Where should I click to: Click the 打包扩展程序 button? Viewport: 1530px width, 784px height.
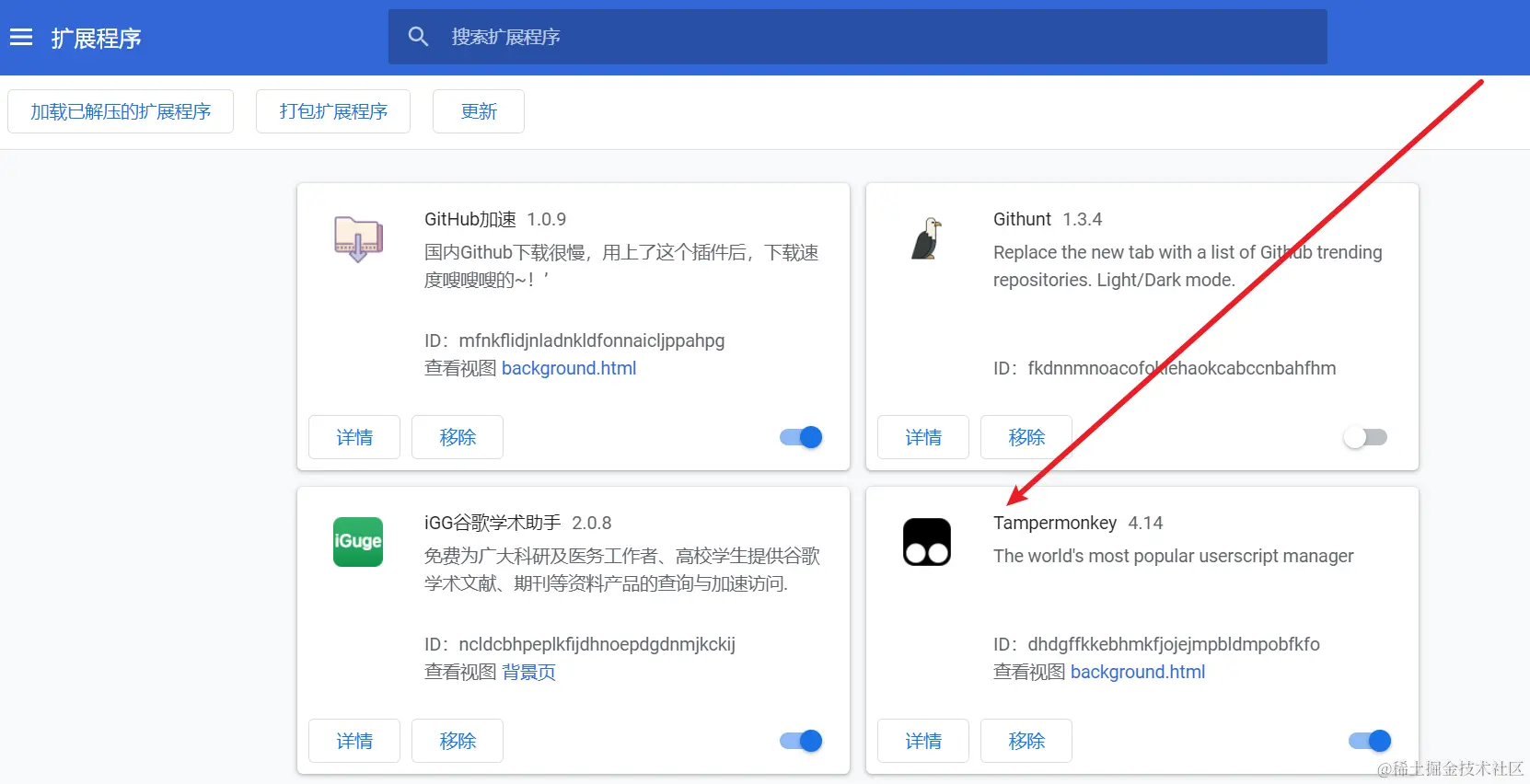pyautogui.click(x=333, y=111)
